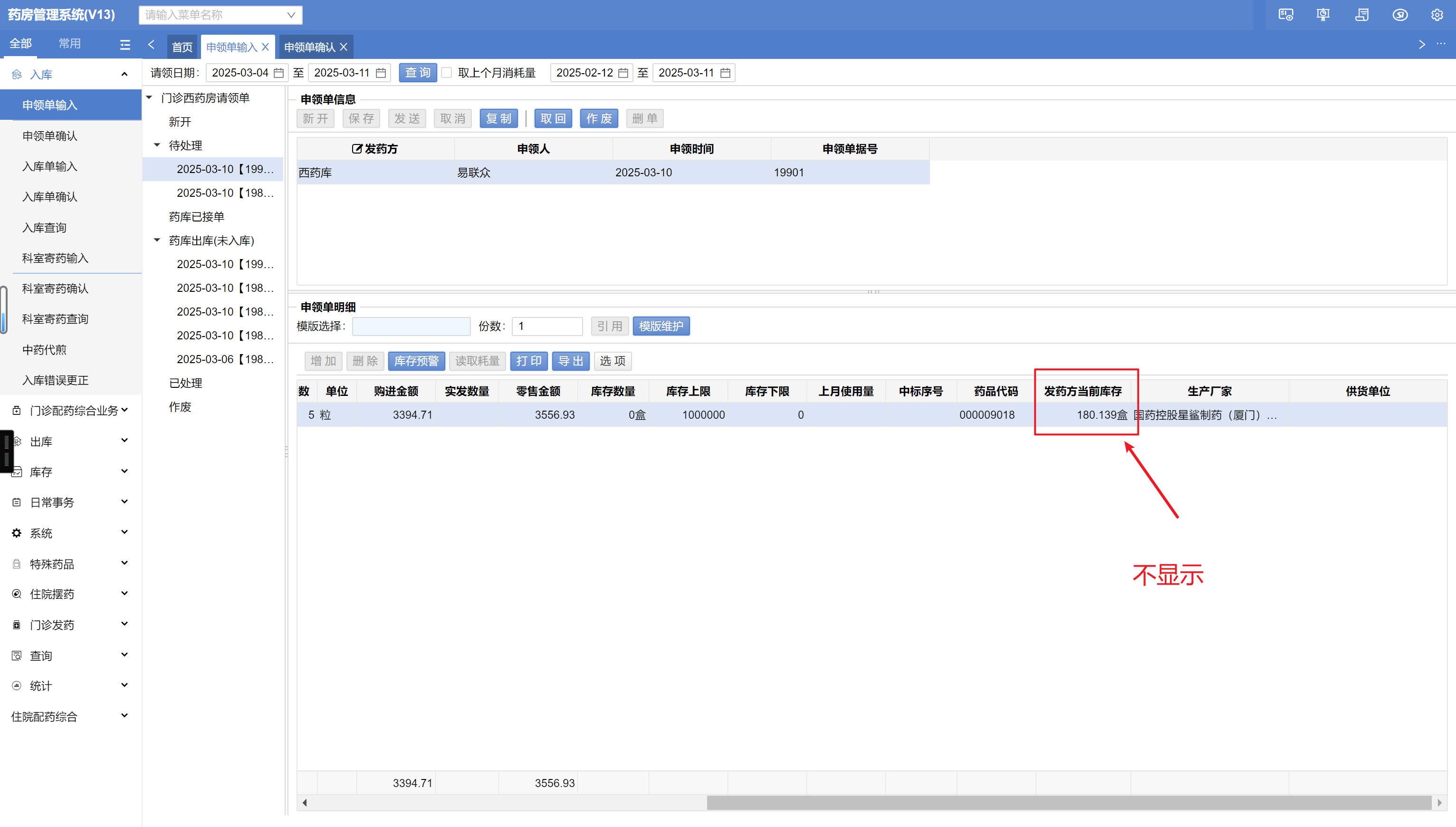The height and width of the screenshot is (827, 1456).
Task: Enable 取上个月消耗量 checkbox
Action: (x=447, y=73)
